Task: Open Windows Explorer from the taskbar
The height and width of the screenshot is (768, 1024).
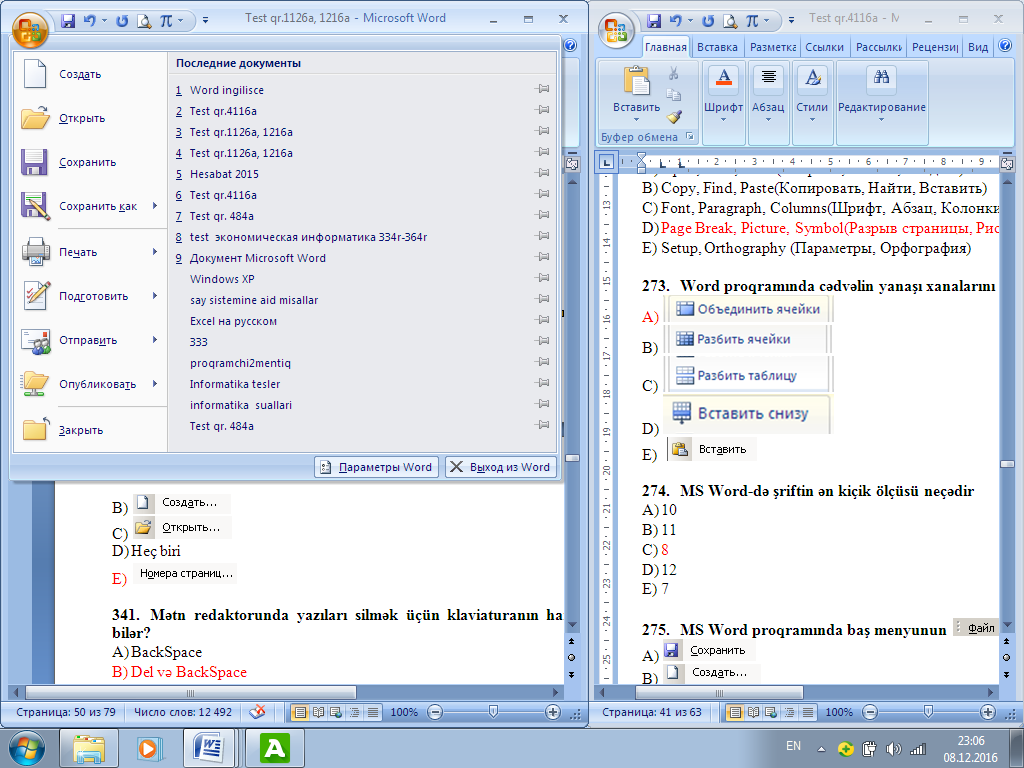Action: pos(89,748)
